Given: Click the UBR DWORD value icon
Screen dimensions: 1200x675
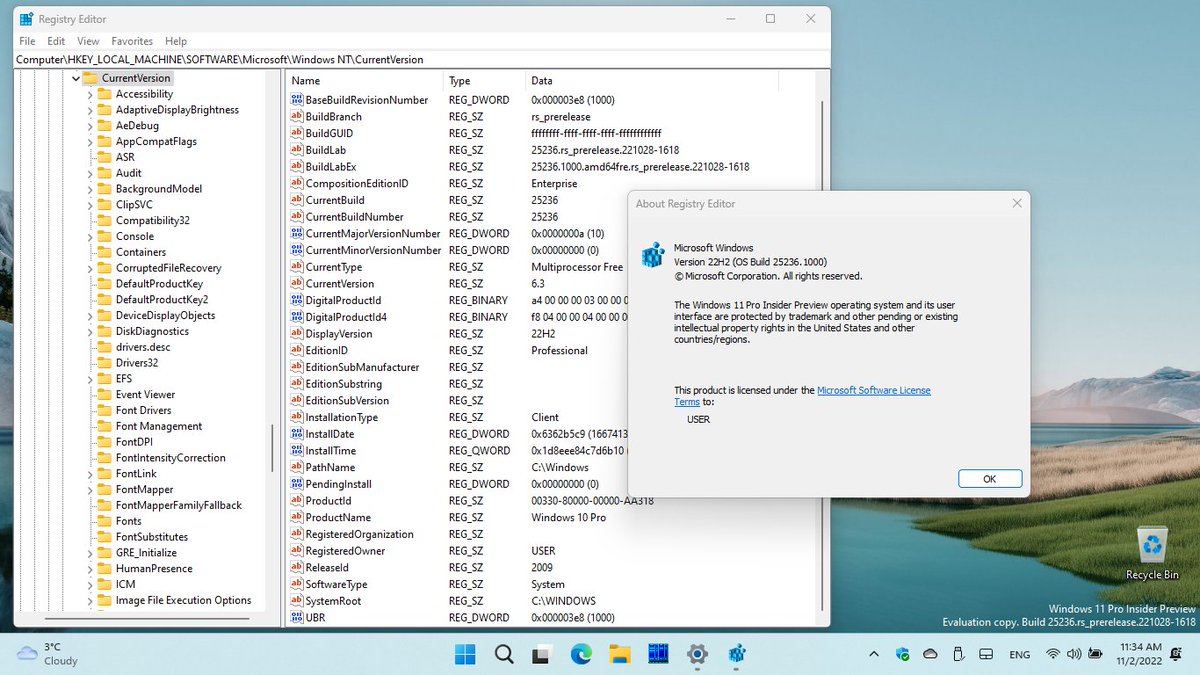Looking at the screenshot, I should coord(296,618).
